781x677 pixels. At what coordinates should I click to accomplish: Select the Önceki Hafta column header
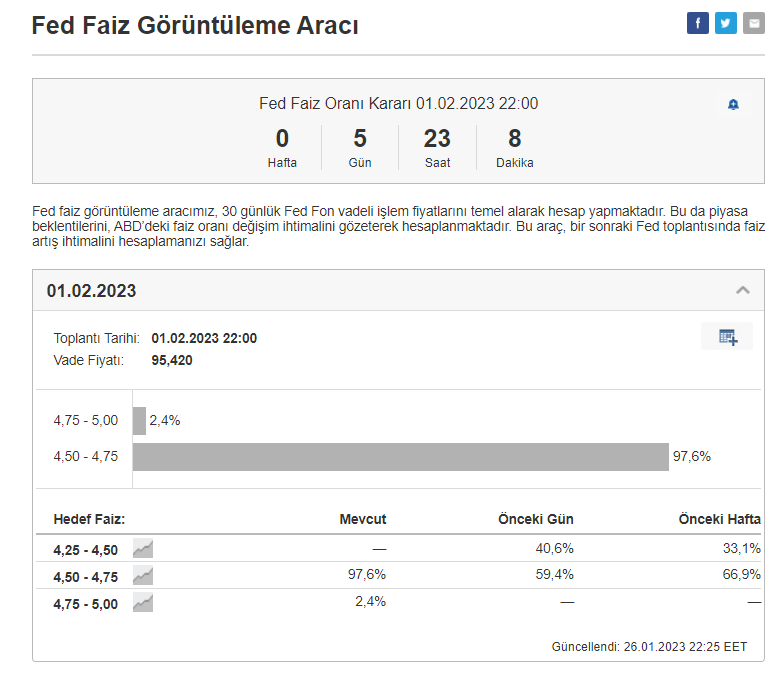click(x=719, y=519)
